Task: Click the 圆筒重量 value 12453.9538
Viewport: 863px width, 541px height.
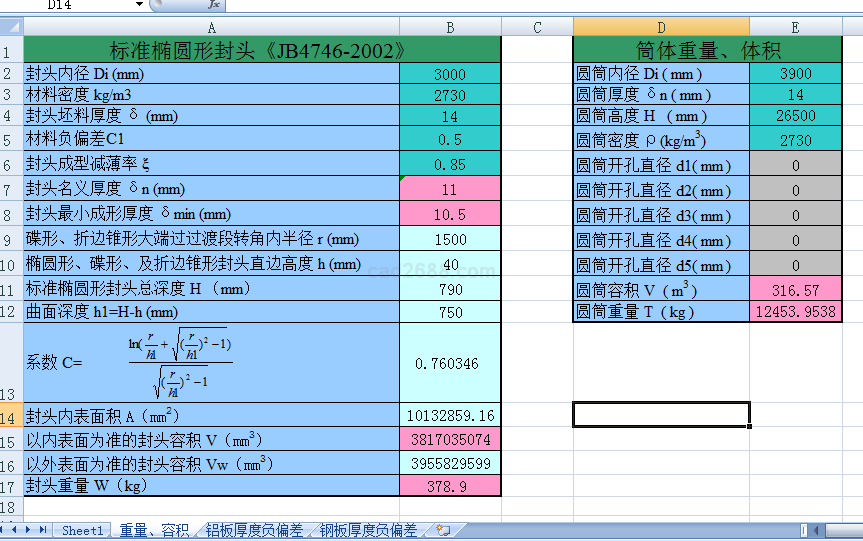Action: pos(795,312)
